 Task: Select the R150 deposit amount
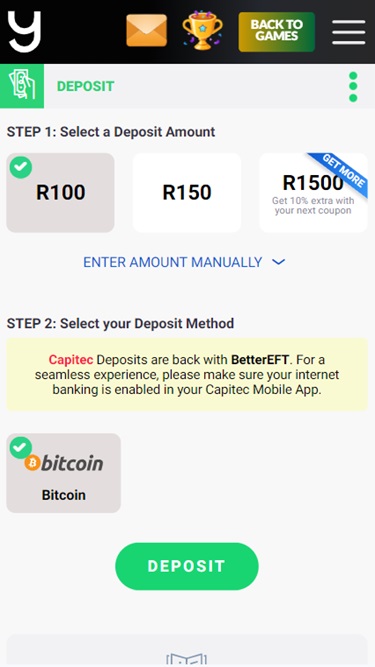[187, 193]
